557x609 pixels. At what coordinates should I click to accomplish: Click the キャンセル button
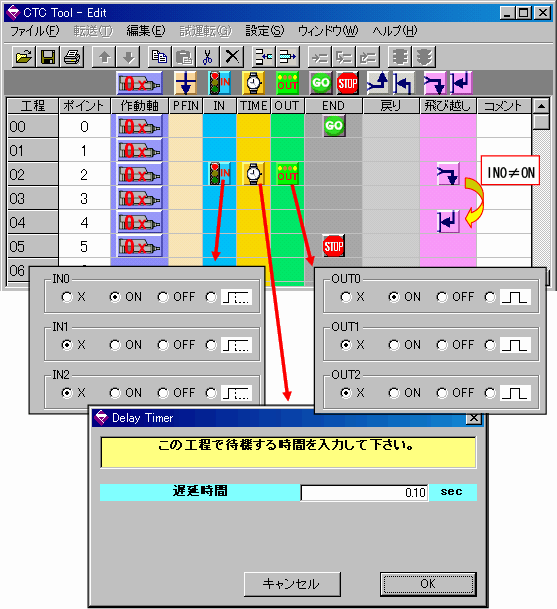[x=292, y=584]
